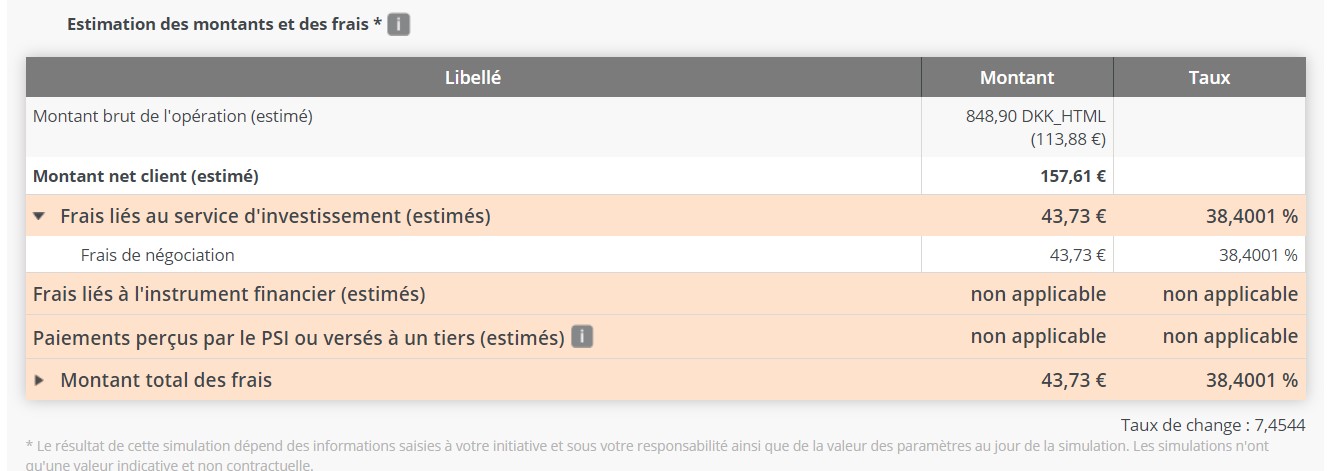This screenshot has width=1342, height=471.
Task: Select the Taux column header
Action: 1210,77
